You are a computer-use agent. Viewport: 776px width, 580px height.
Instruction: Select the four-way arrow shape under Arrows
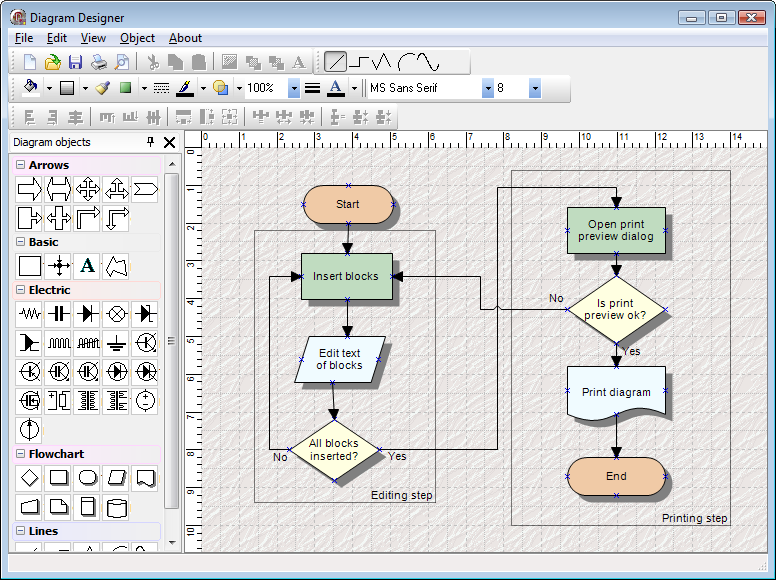(88, 188)
